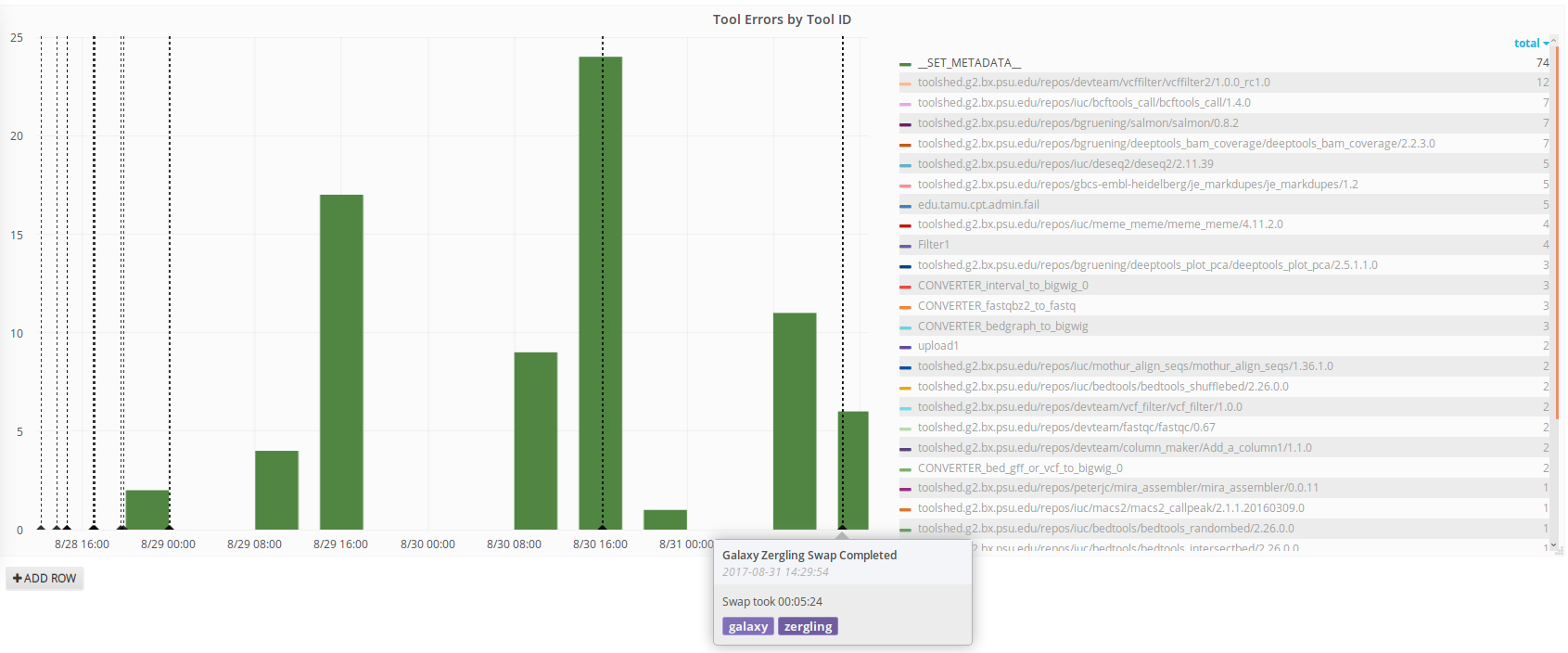Toggle Add_a_column1/1.1.0 legend entry
This screenshot has width=1568, height=653.
tap(1115, 448)
